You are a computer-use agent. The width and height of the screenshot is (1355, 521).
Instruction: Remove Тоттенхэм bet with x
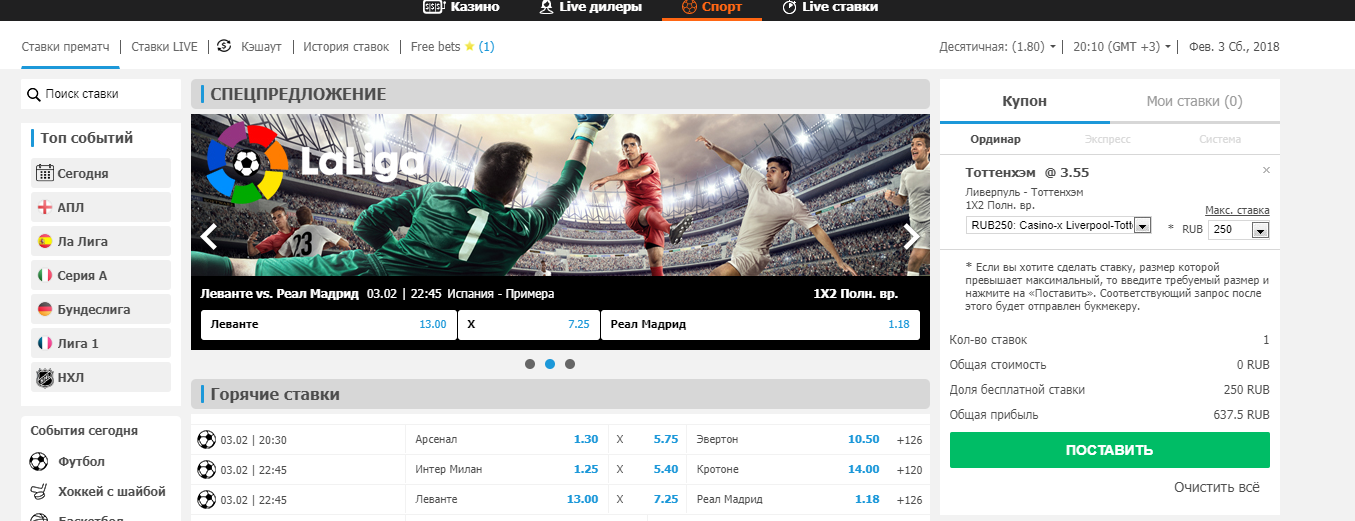tap(1266, 170)
